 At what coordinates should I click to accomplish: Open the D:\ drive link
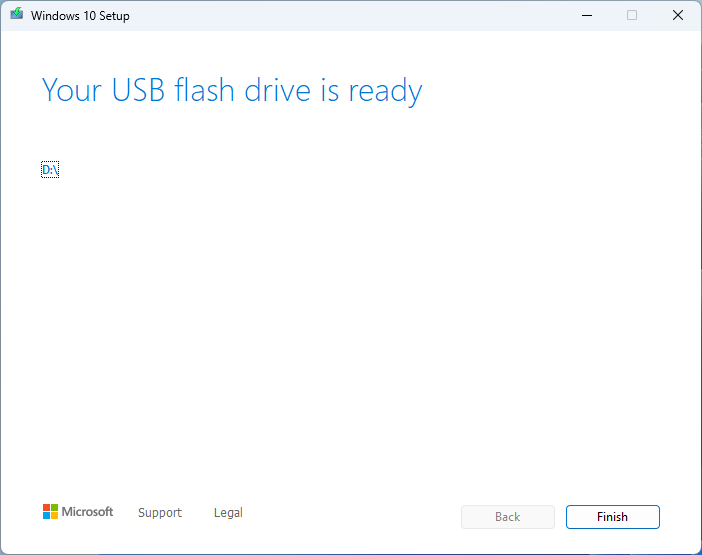click(x=50, y=170)
